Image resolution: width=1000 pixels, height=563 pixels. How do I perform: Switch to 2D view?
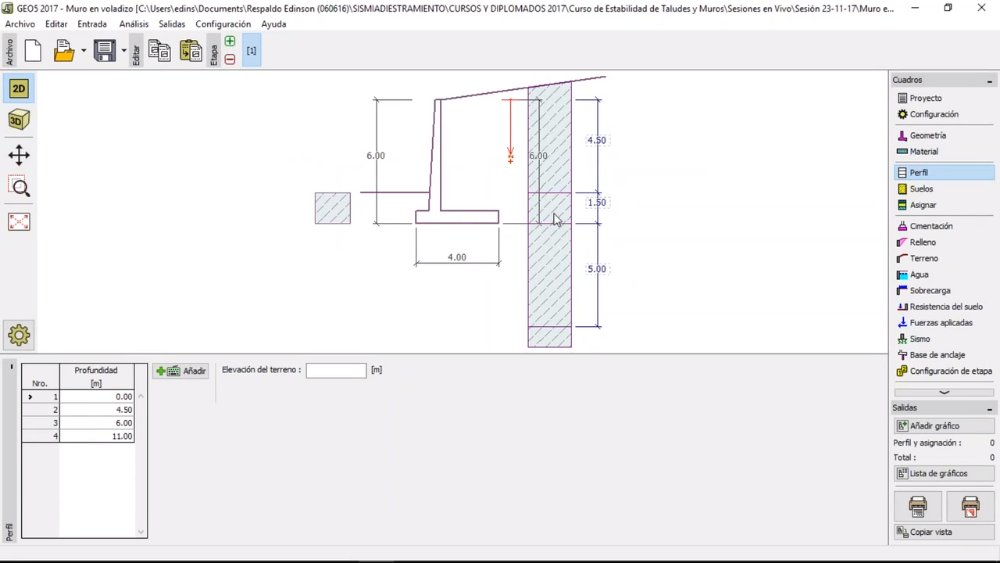coord(18,89)
